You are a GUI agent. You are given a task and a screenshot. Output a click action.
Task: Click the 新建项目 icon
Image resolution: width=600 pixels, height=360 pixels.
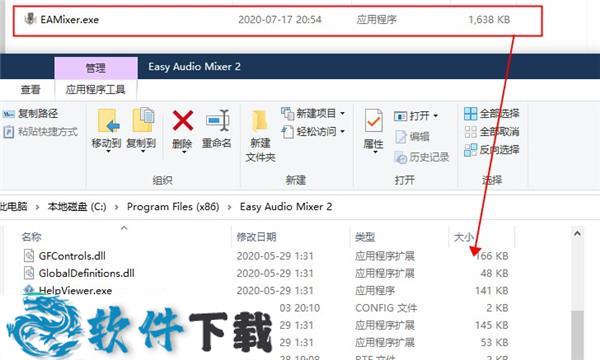287,113
